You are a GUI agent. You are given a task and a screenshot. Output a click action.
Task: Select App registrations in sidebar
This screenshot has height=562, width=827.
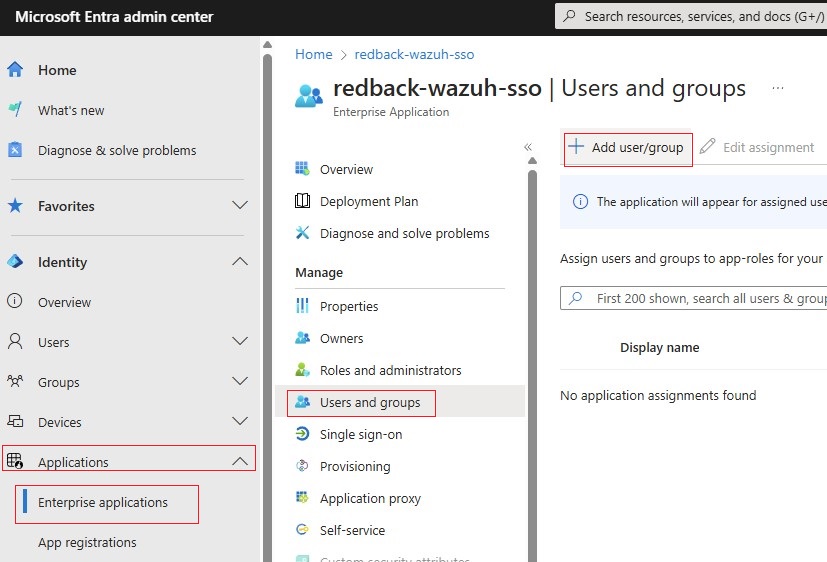tap(87, 542)
